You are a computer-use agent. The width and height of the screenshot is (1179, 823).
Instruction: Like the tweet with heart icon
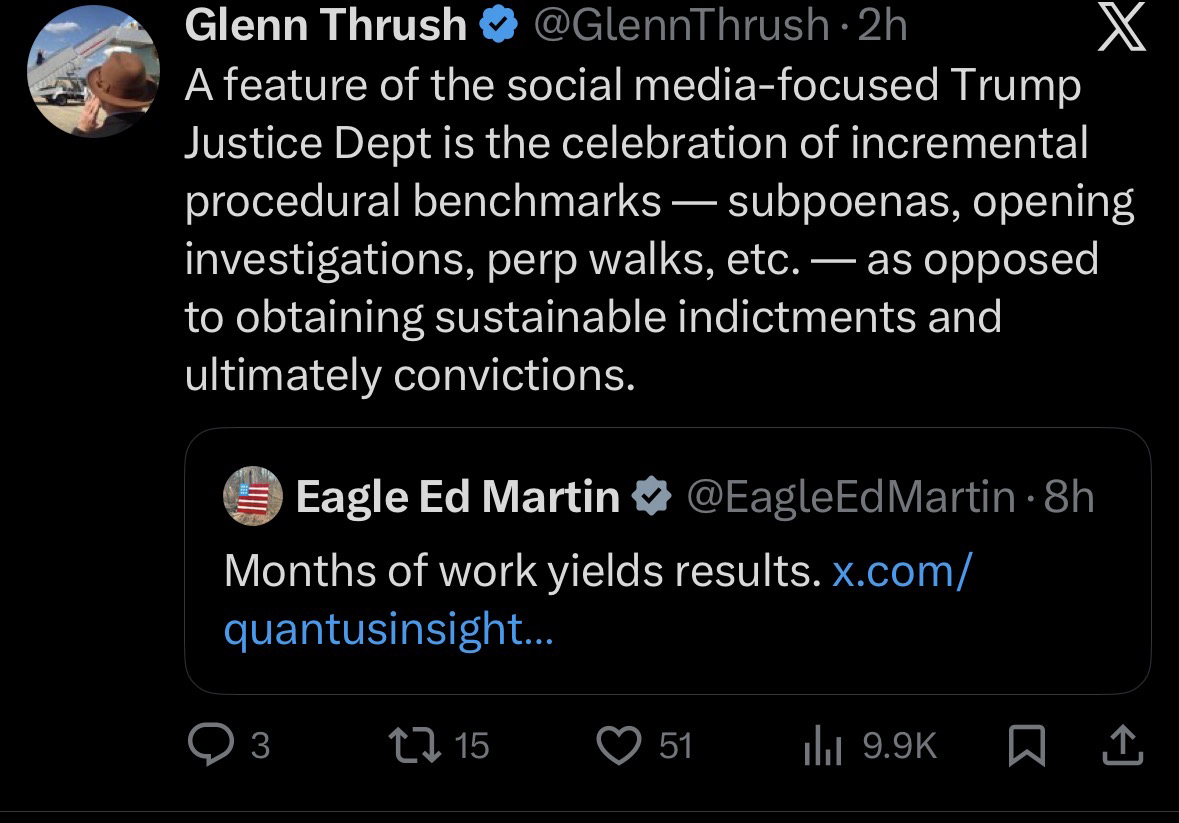coord(620,745)
